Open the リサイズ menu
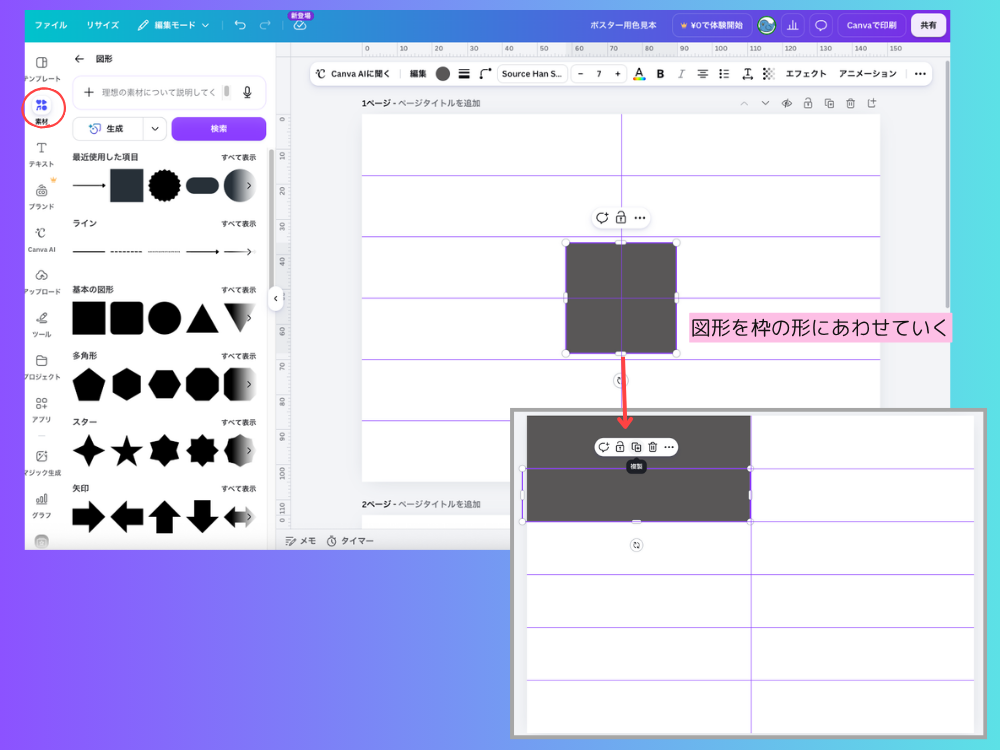The image size is (1000, 750). [x=103, y=25]
